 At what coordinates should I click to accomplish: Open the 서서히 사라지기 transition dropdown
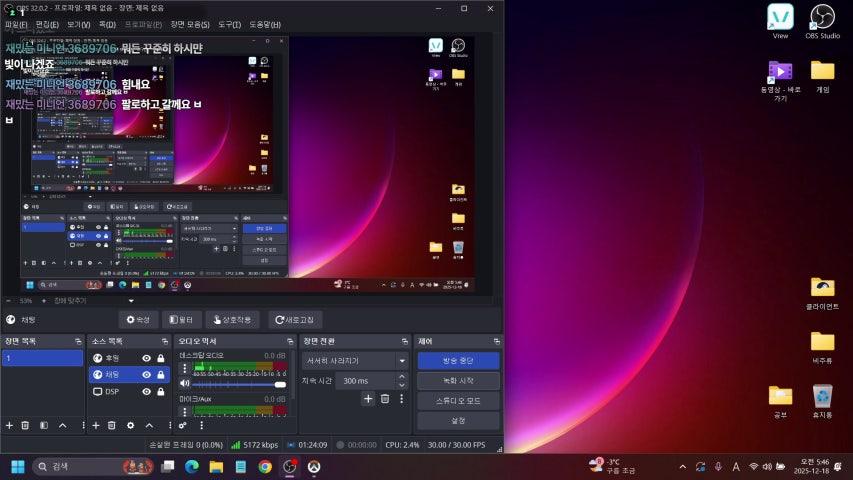(355, 360)
